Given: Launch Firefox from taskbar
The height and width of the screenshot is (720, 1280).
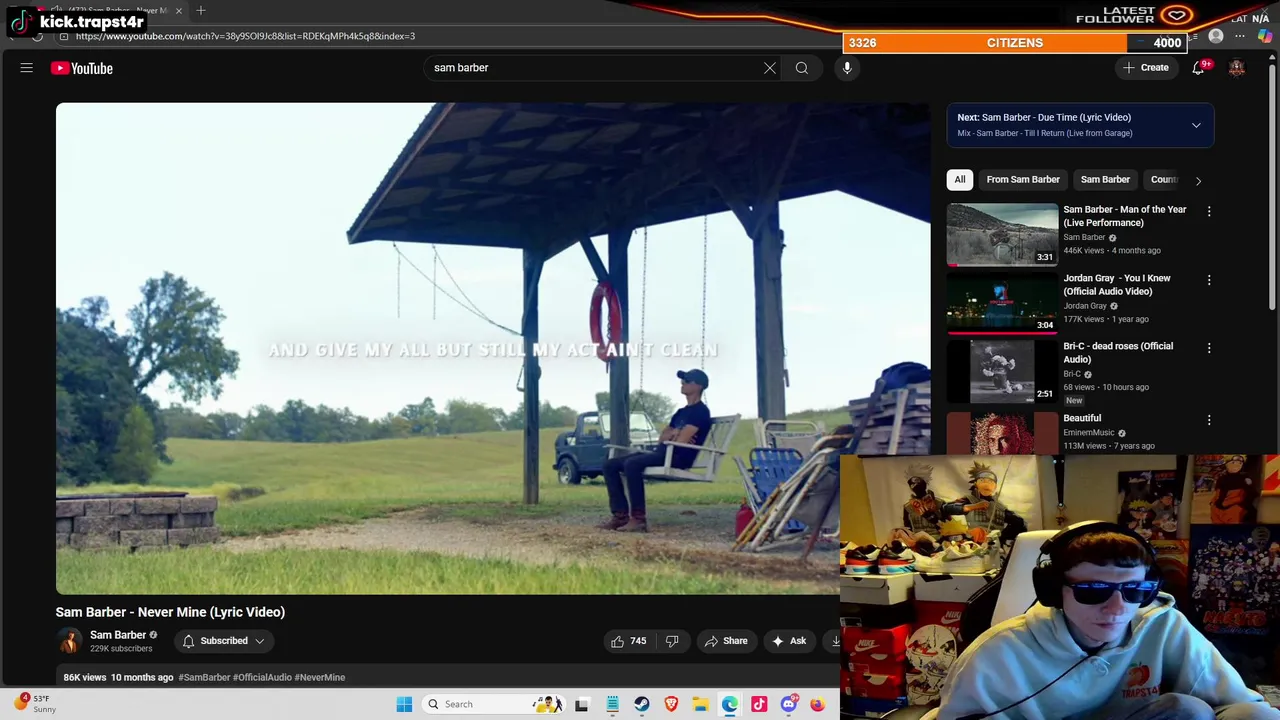Looking at the screenshot, I should 818,704.
